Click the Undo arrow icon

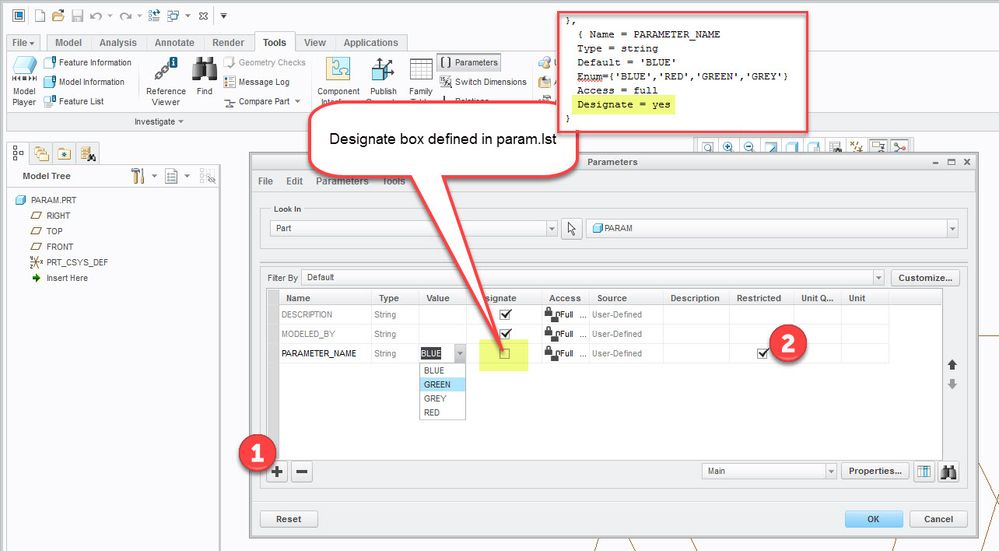96,15
